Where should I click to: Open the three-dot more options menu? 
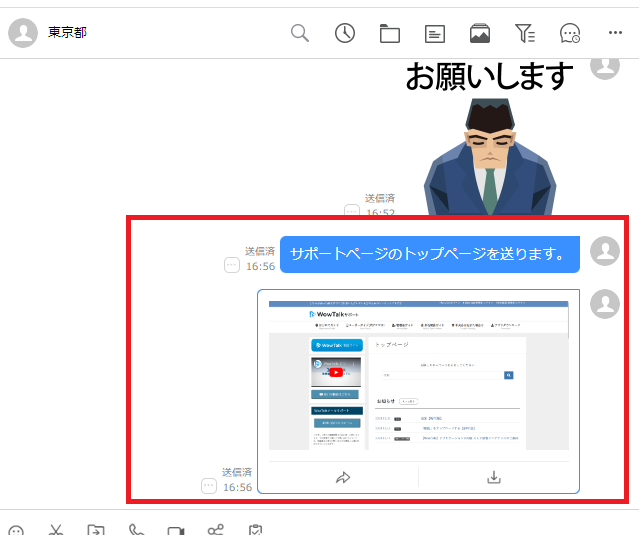click(x=615, y=33)
